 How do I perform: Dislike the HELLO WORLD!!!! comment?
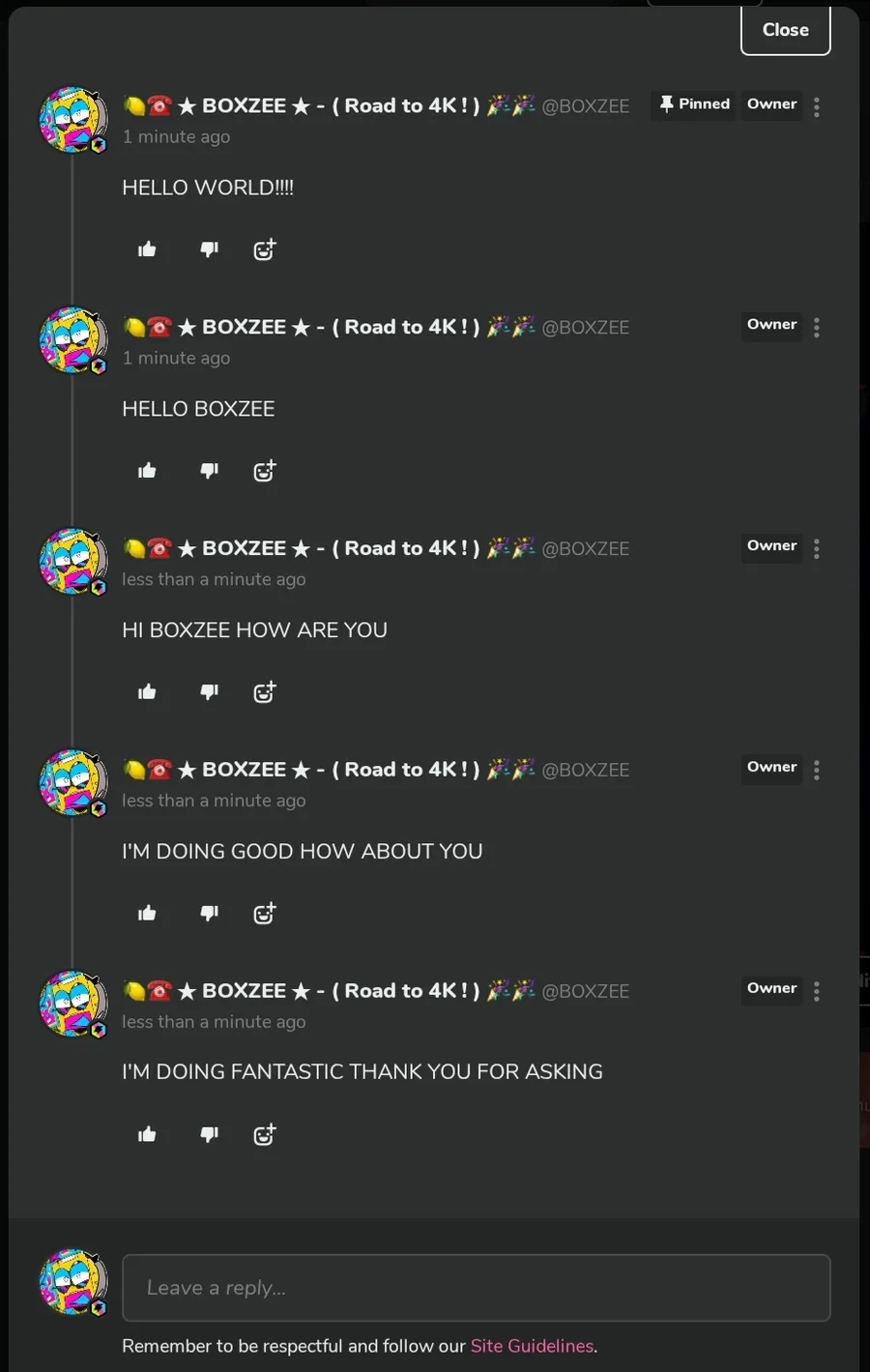pos(209,249)
